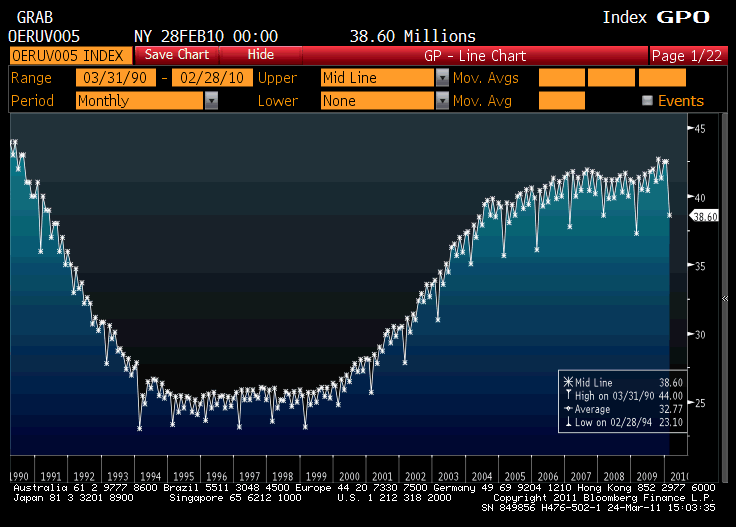Click the lower Mov. Avg input box
The width and height of the screenshot is (736, 527).
(561, 101)
